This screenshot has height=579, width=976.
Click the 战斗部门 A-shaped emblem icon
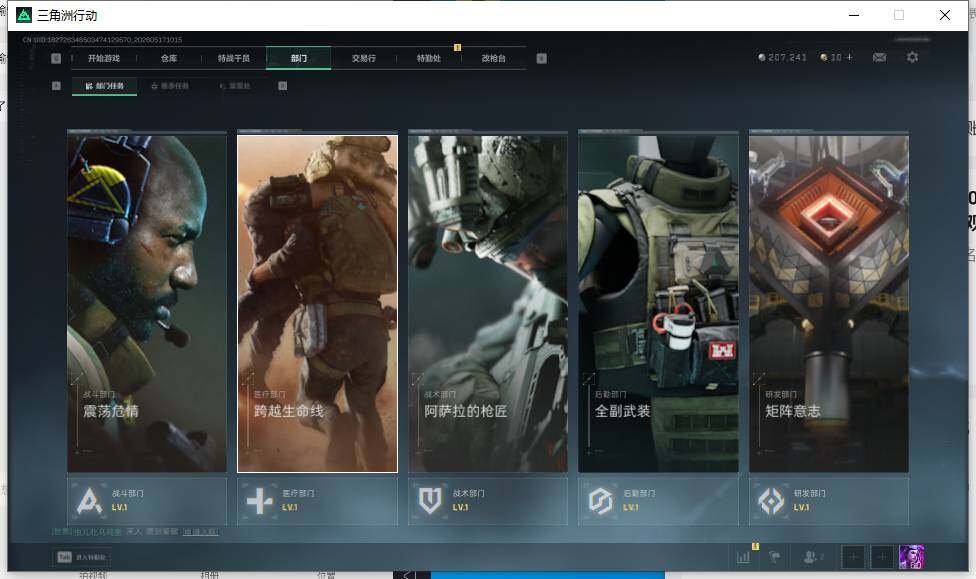point(89,501)
